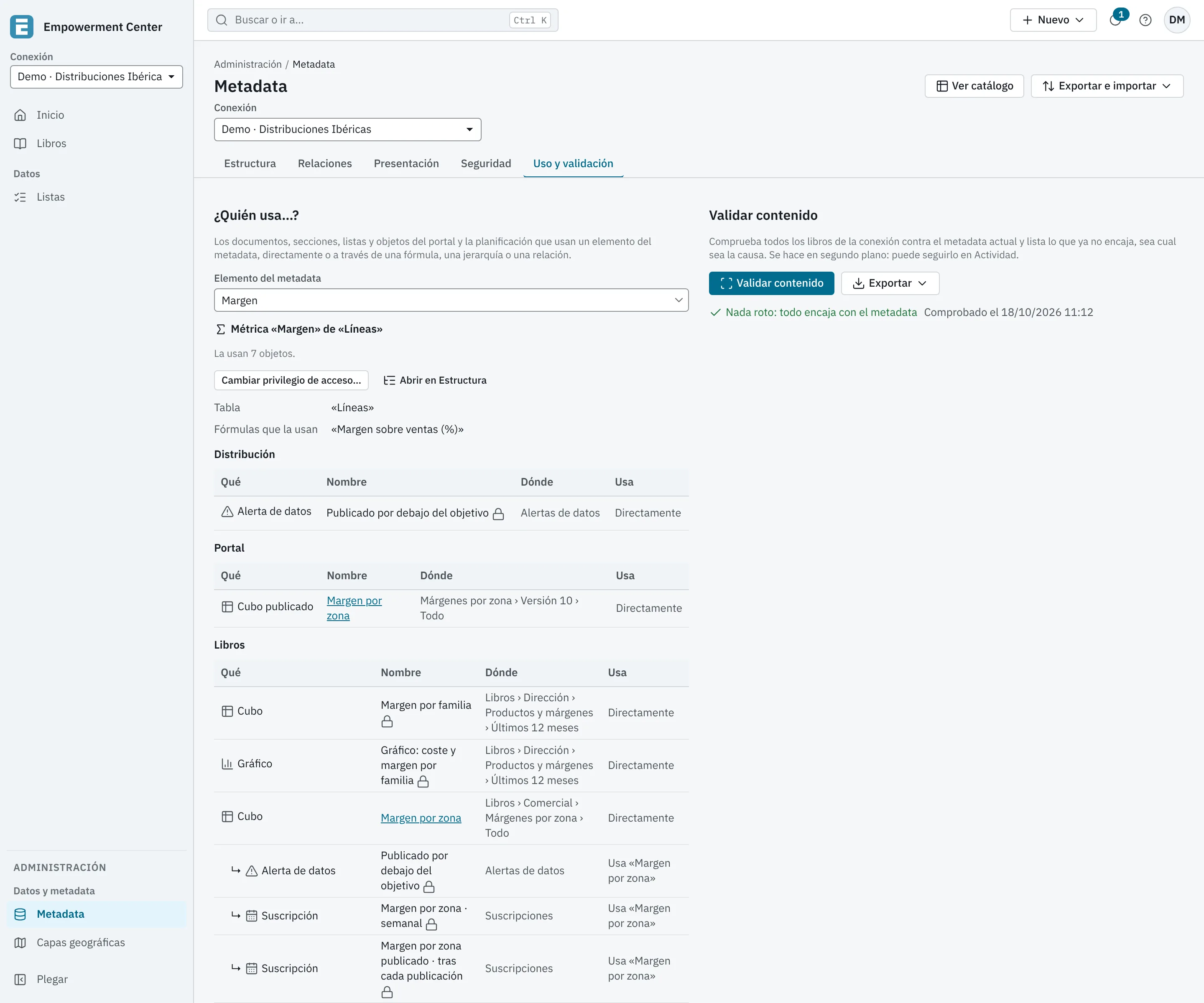Open Margen por zona link in Portal table

(x=355, y=608)
